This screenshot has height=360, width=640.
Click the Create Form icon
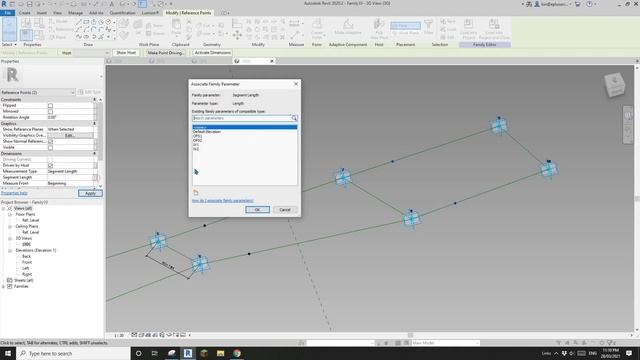point(317,28)
